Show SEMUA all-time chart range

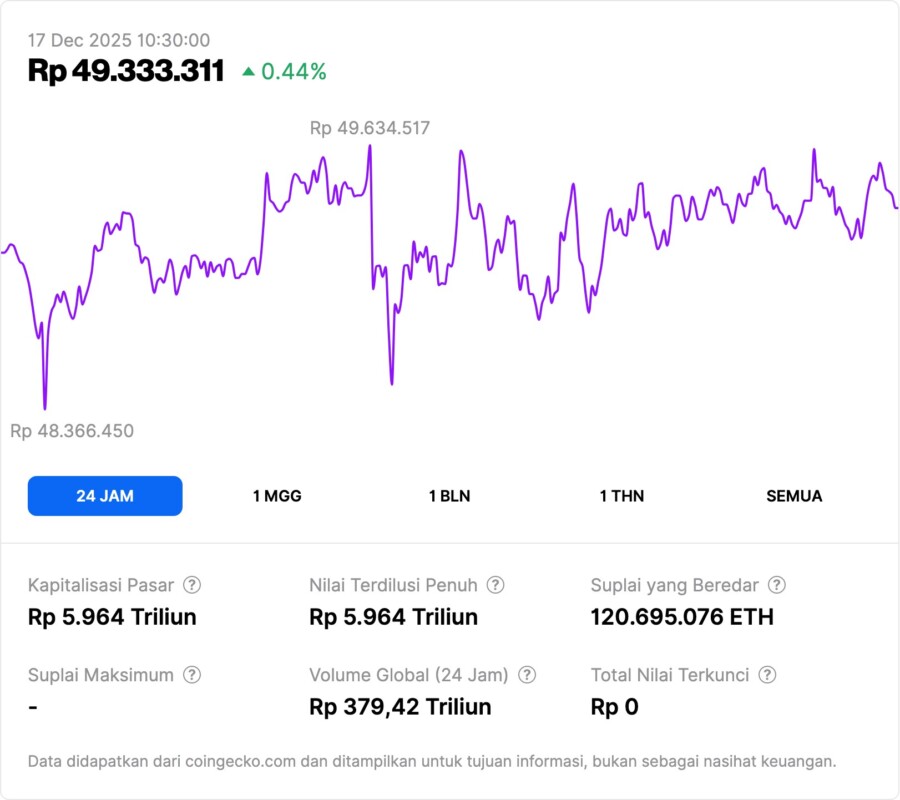point(794,496)
